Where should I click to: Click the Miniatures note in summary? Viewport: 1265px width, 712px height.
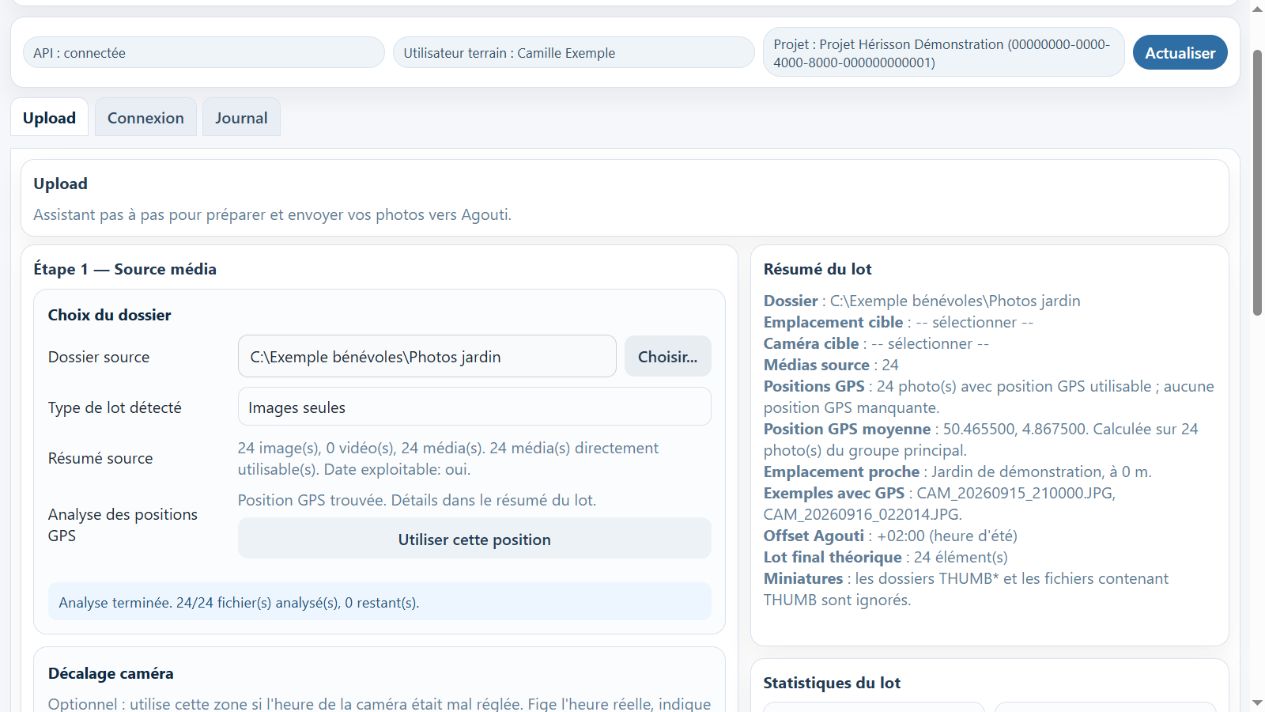[966, 589]
